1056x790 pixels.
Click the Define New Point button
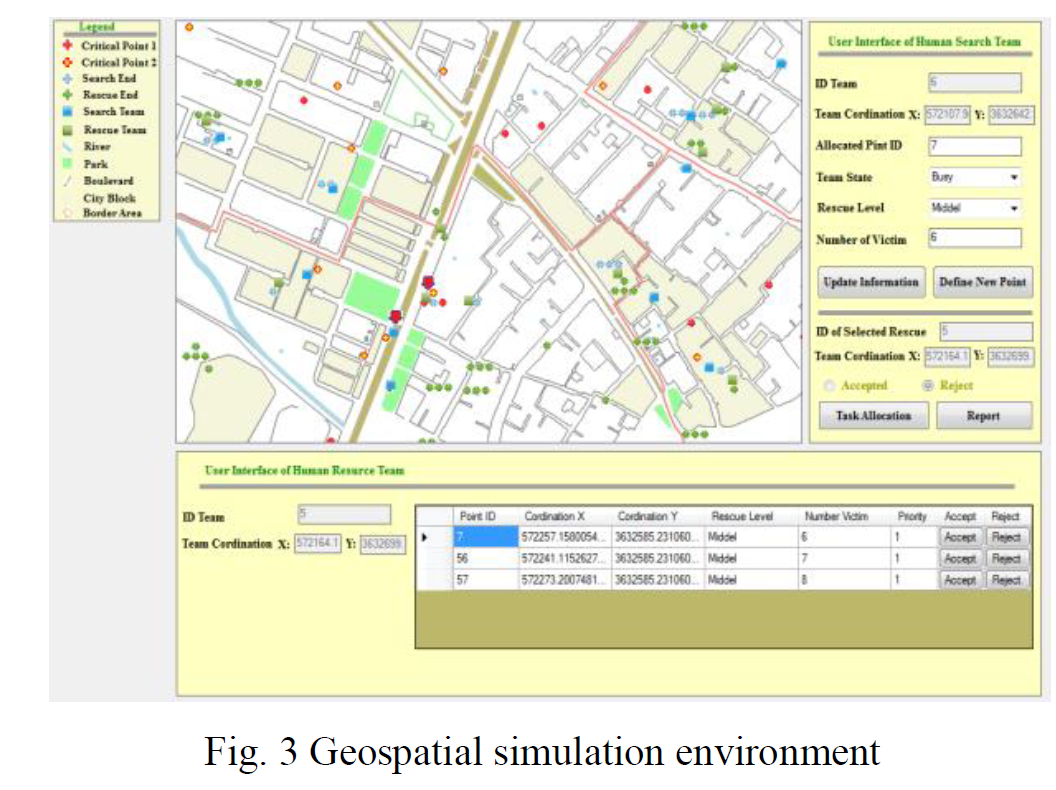[983, 282]
